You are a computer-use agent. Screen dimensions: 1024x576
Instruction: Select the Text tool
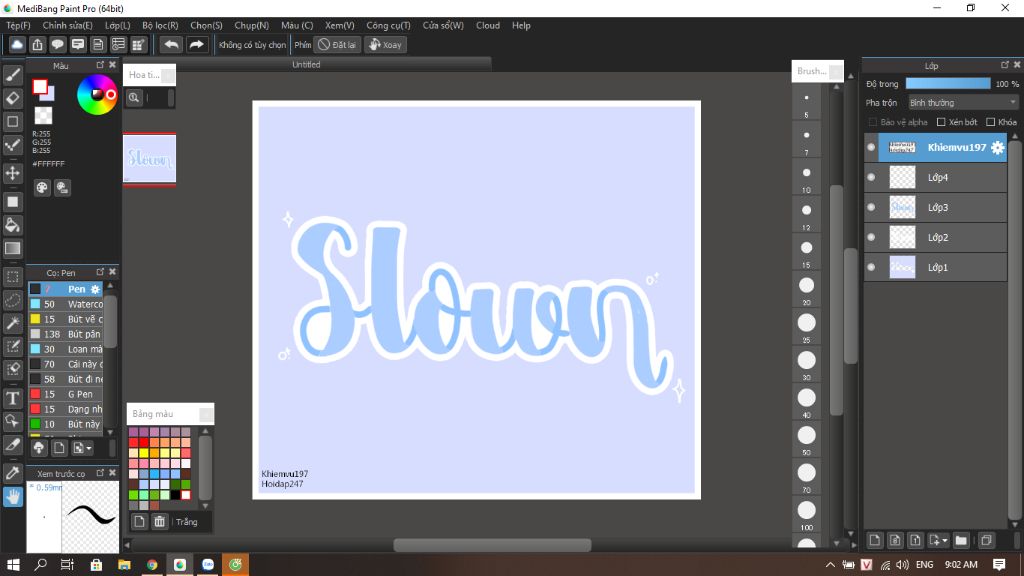(12, 398)
